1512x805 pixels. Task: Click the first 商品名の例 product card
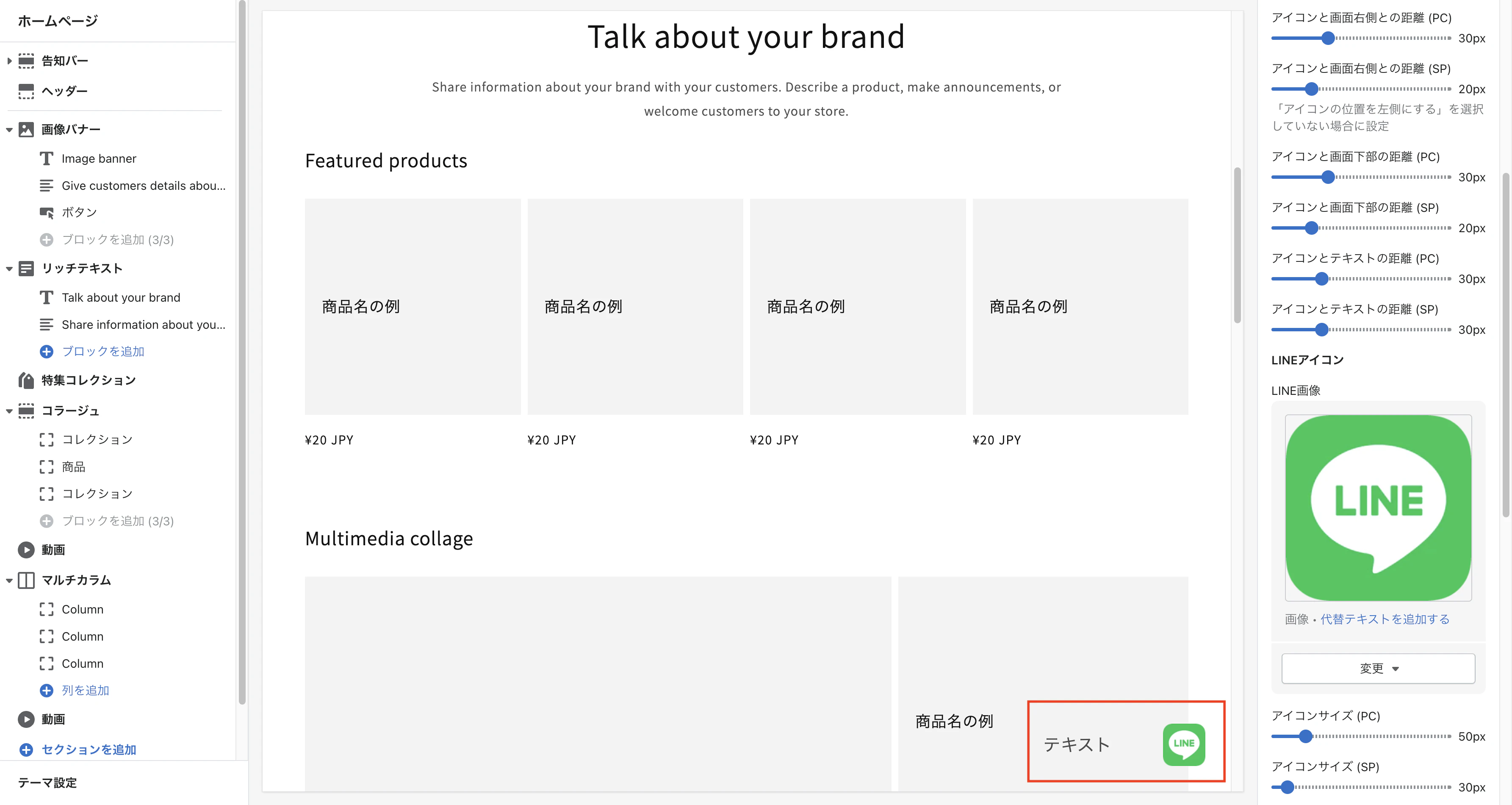pyautogui.click(x=413, y=306)
